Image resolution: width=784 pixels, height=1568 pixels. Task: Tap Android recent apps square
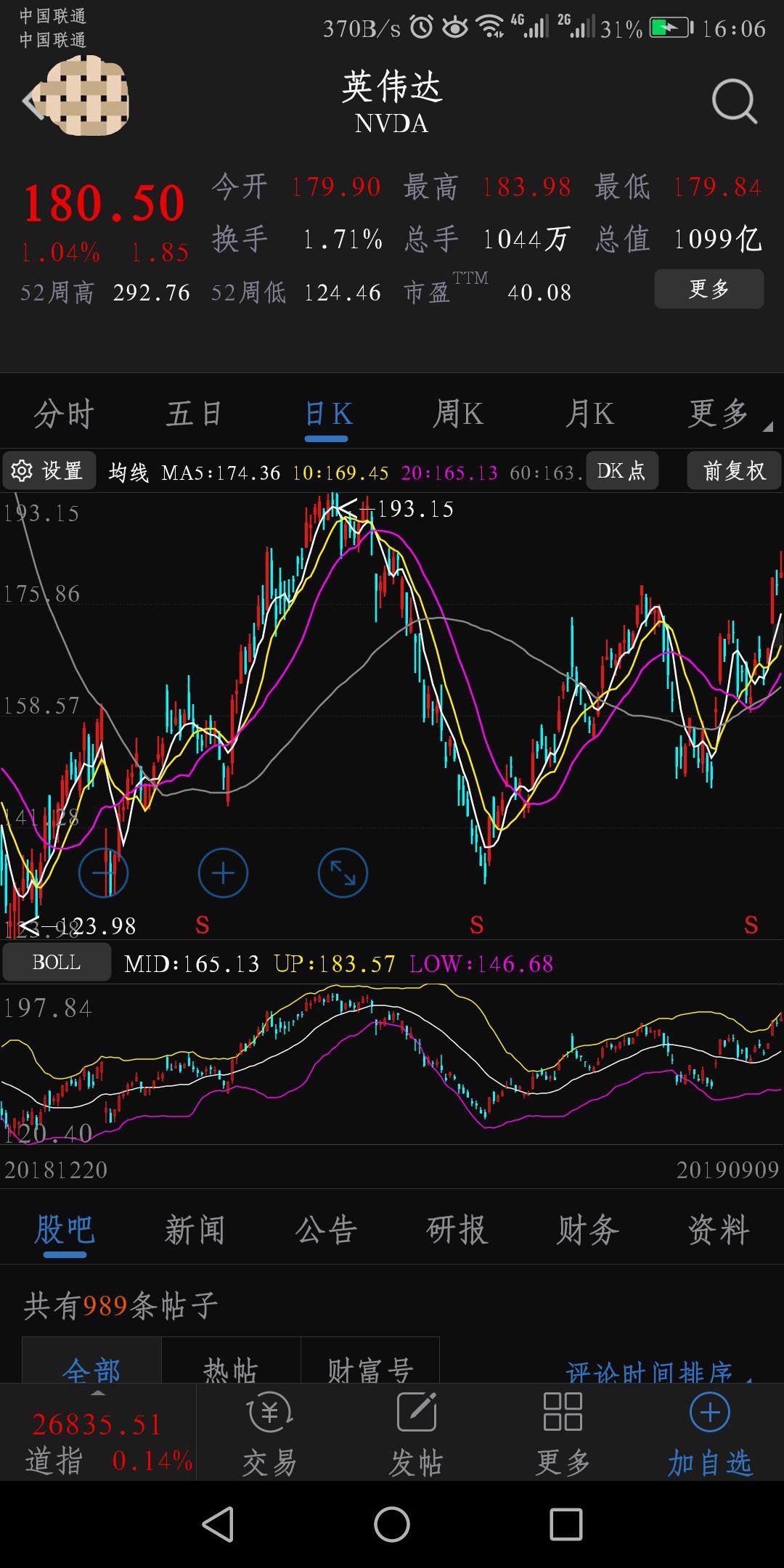(566, 1524)
